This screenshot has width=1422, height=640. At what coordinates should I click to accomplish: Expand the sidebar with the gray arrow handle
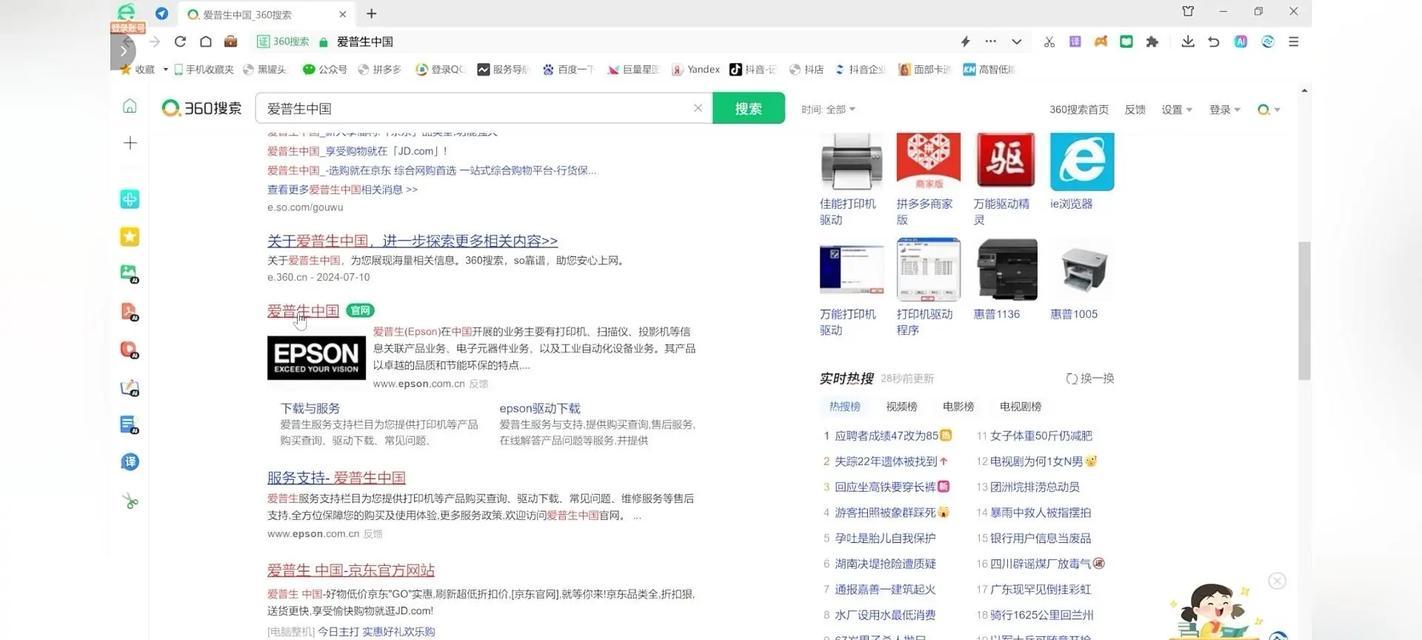click(x=123, y=50)
